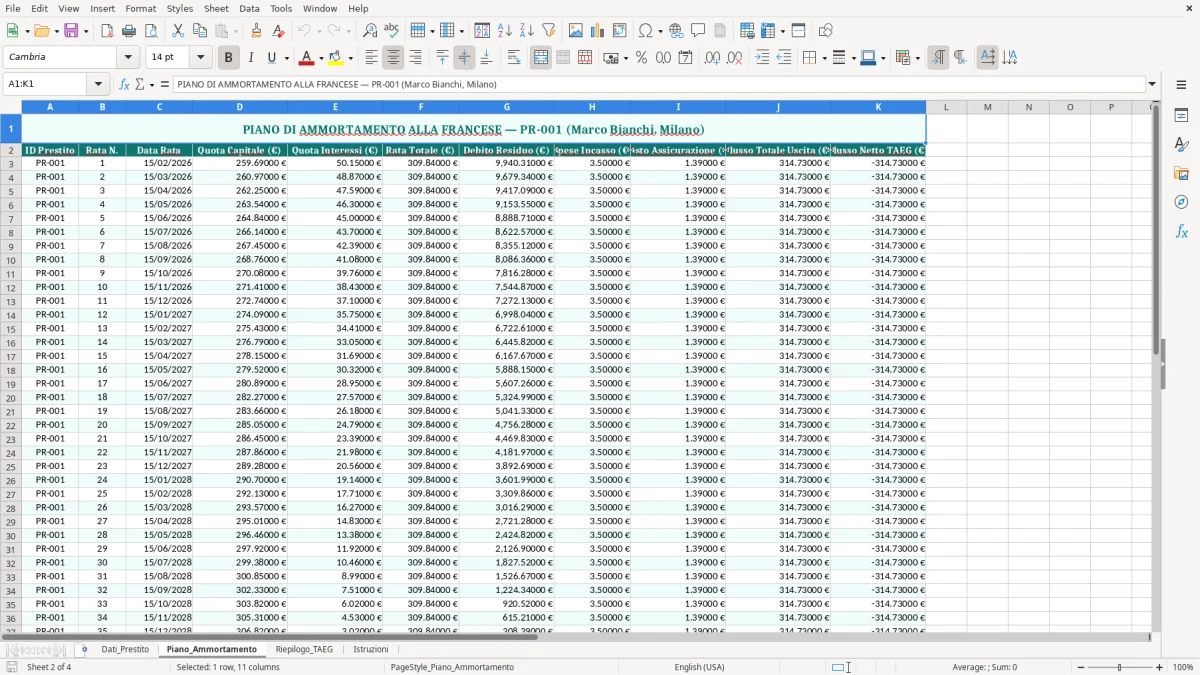The height and width of the screenshot is (675, 1200).
Task: Switch to the Istruzioni sheet tab
Action: (x=371, y=649)
